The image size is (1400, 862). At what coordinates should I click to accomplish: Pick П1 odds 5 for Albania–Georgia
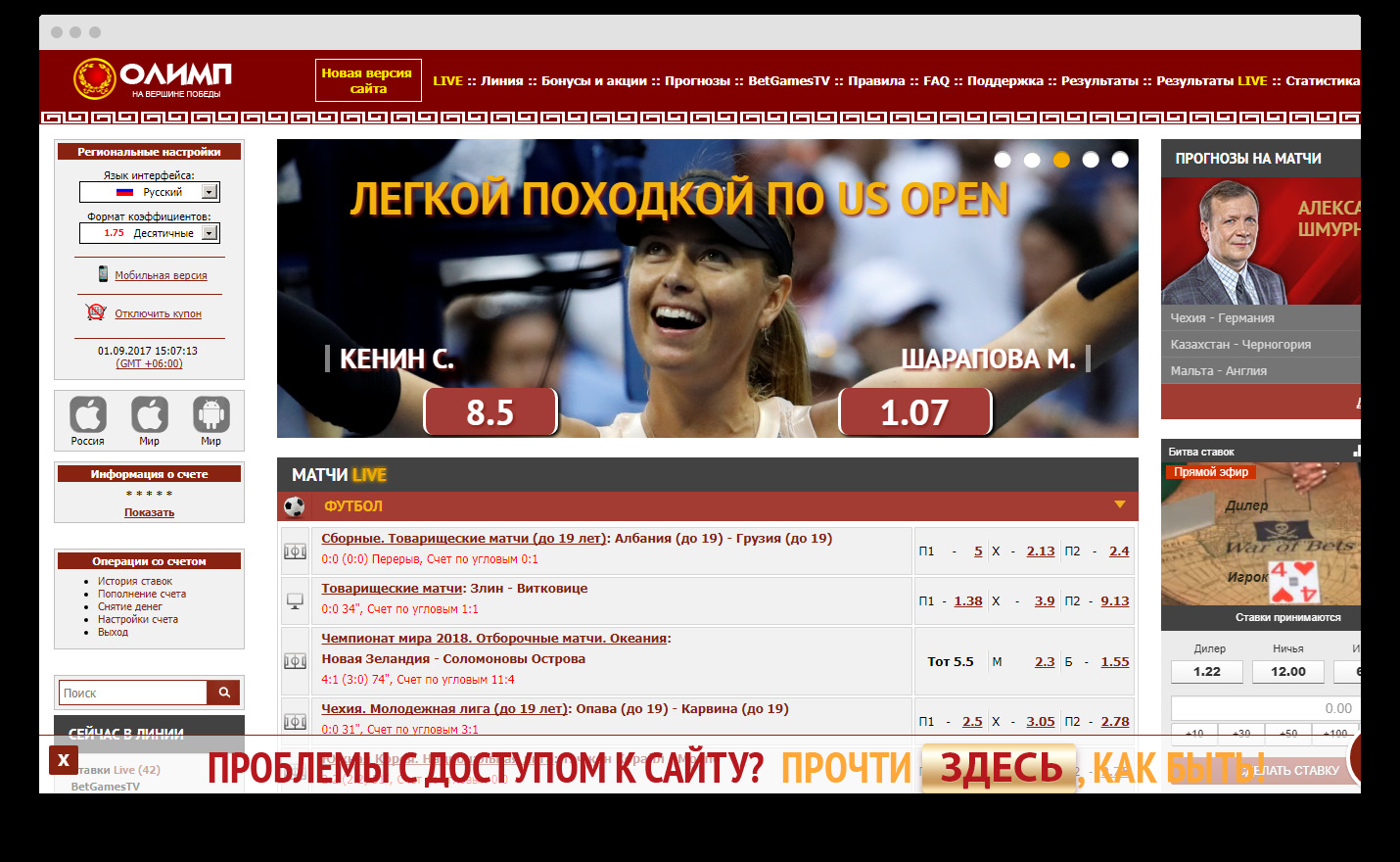[x=978, y=551]
